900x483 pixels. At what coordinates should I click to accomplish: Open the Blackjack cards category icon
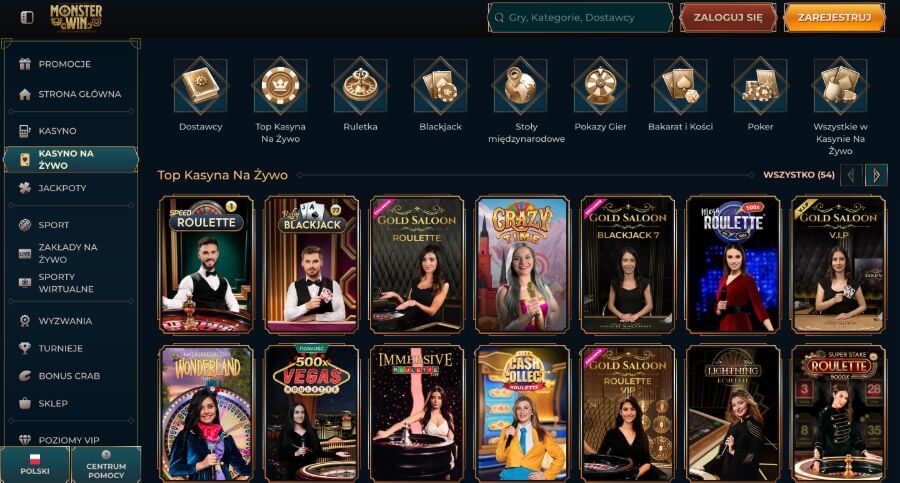click(440, 86)
